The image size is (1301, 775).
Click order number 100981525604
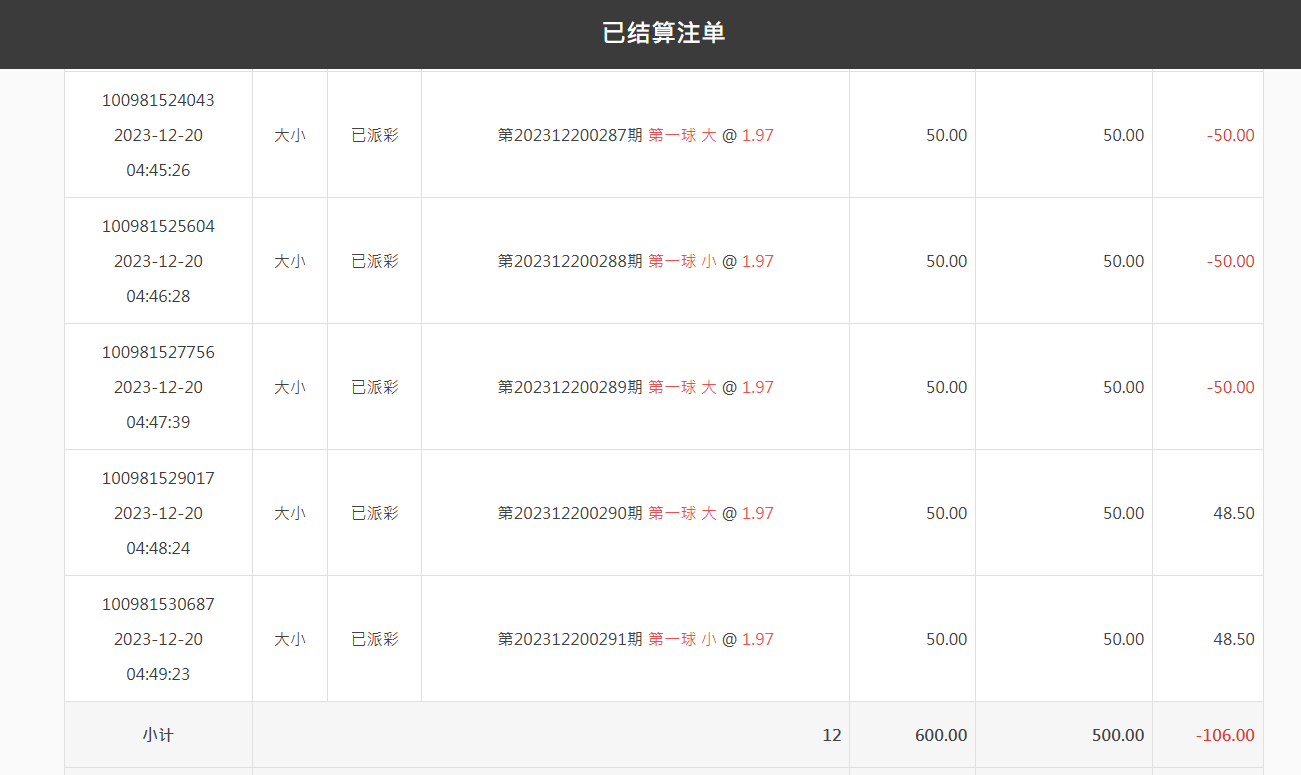(158, 226)
